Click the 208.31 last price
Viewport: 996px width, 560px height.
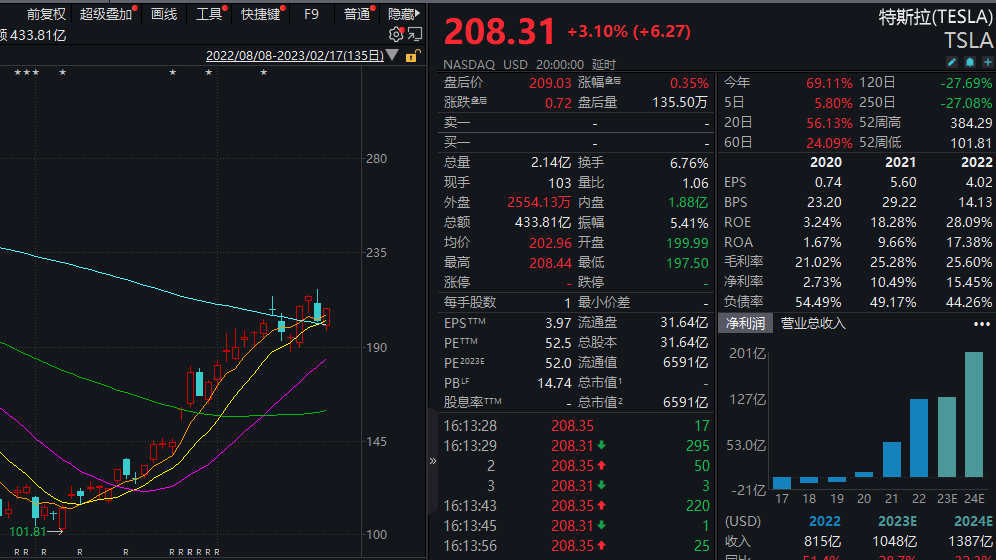click(x=499, y=31)
